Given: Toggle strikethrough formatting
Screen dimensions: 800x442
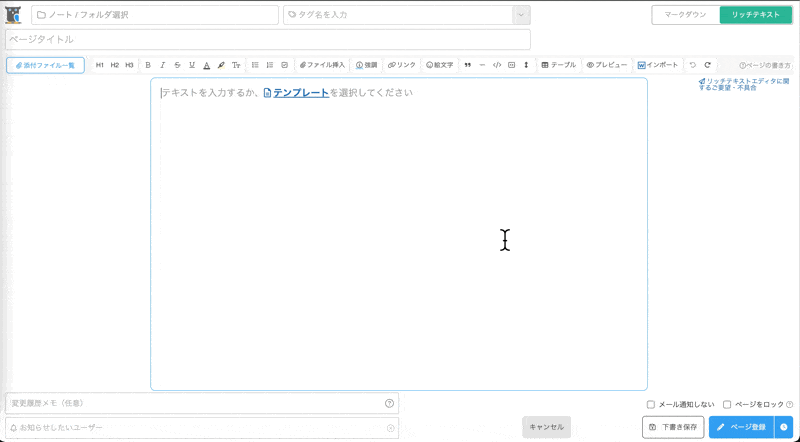Looking at the screenshot, I should (178, 65).
